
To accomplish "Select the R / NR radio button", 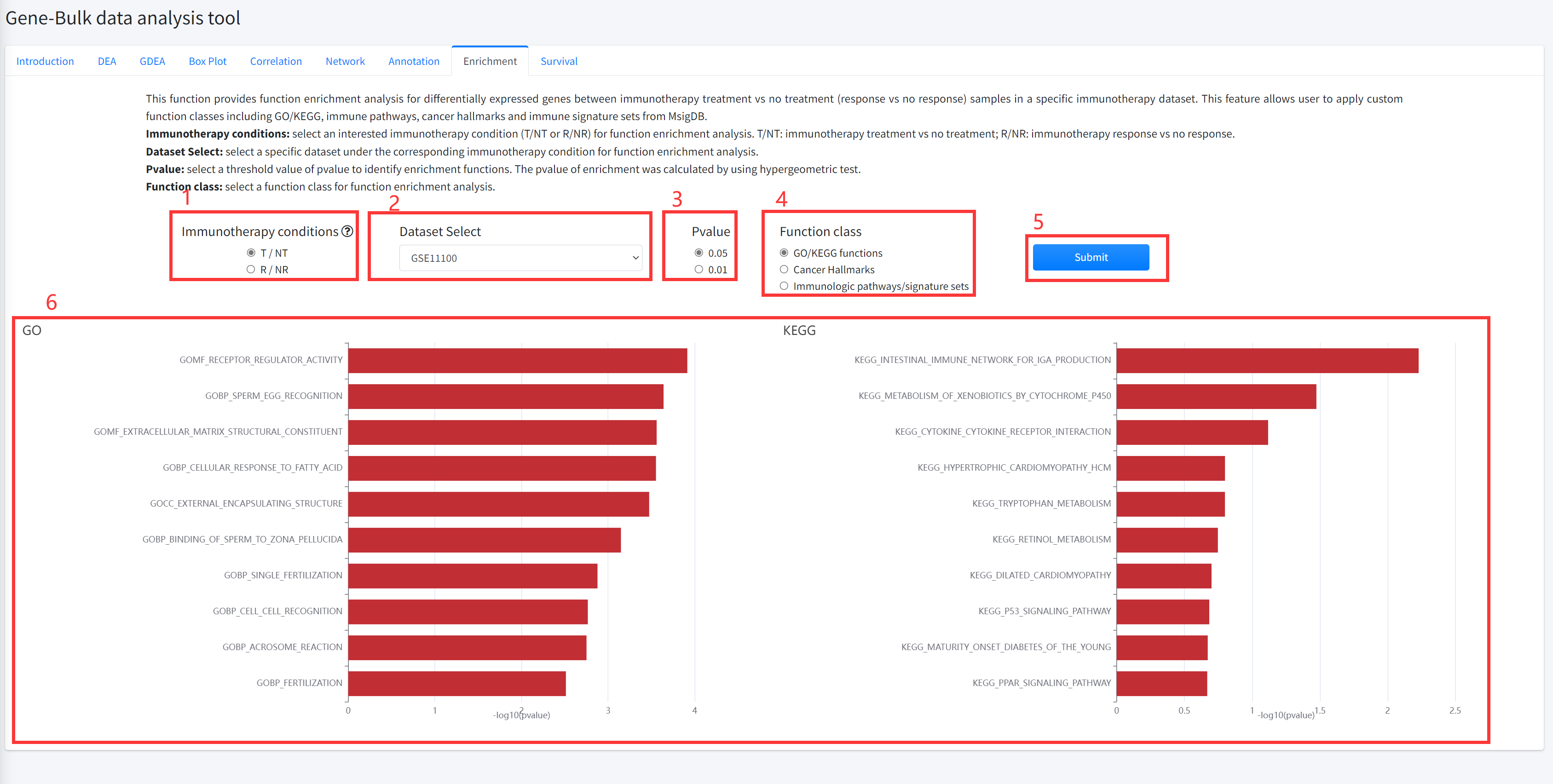I will coord(251,269).
